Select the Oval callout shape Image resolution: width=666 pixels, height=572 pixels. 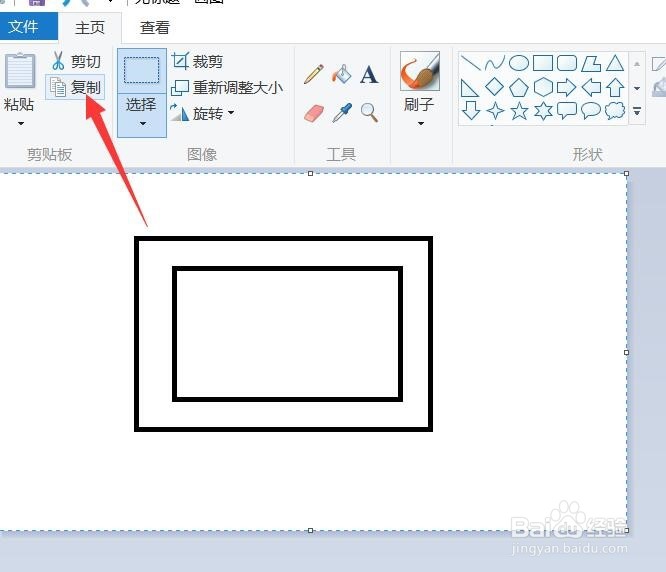pyautogui.click(x=590, y=110)
